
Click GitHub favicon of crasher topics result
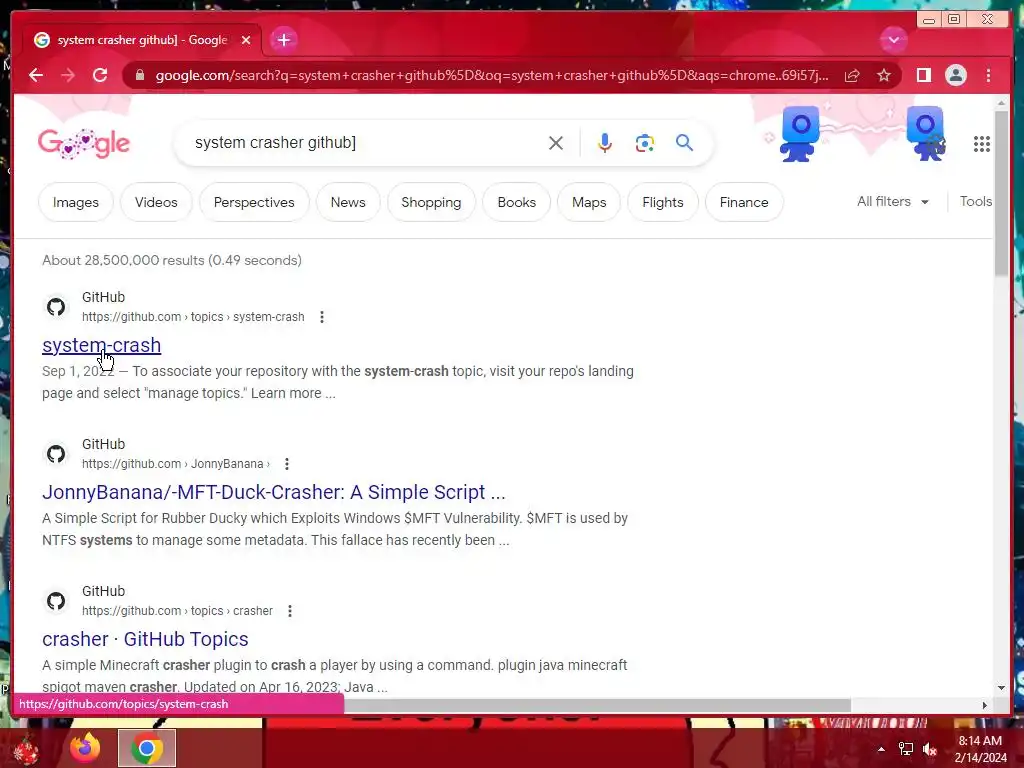[56, 601]
